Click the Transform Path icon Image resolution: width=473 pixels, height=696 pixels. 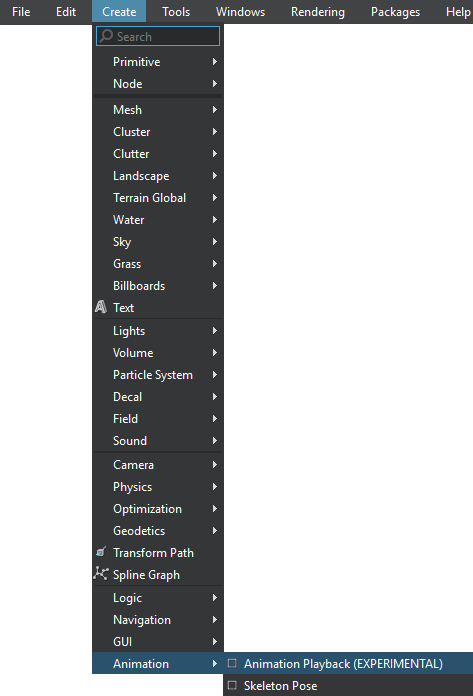[x=101, y=552]
